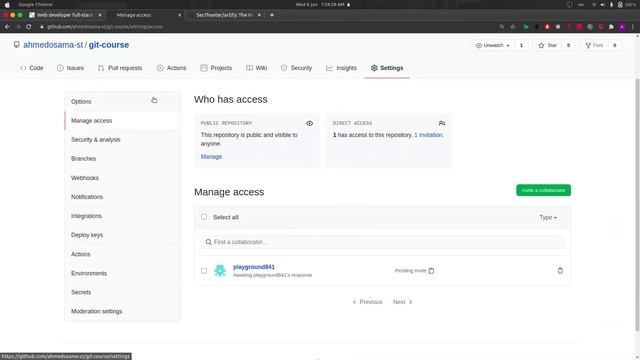Open the ahmedosama-st owner link

point(53,45)
